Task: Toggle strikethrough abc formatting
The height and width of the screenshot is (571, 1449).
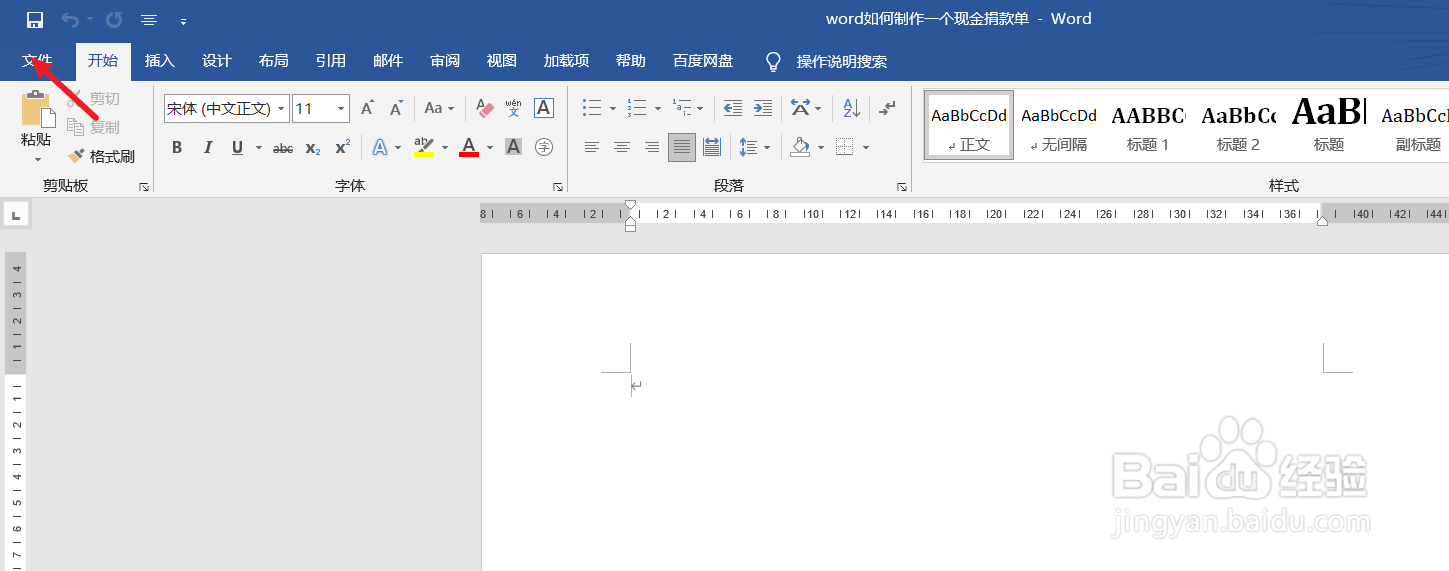Action: (x=283, y=148)
